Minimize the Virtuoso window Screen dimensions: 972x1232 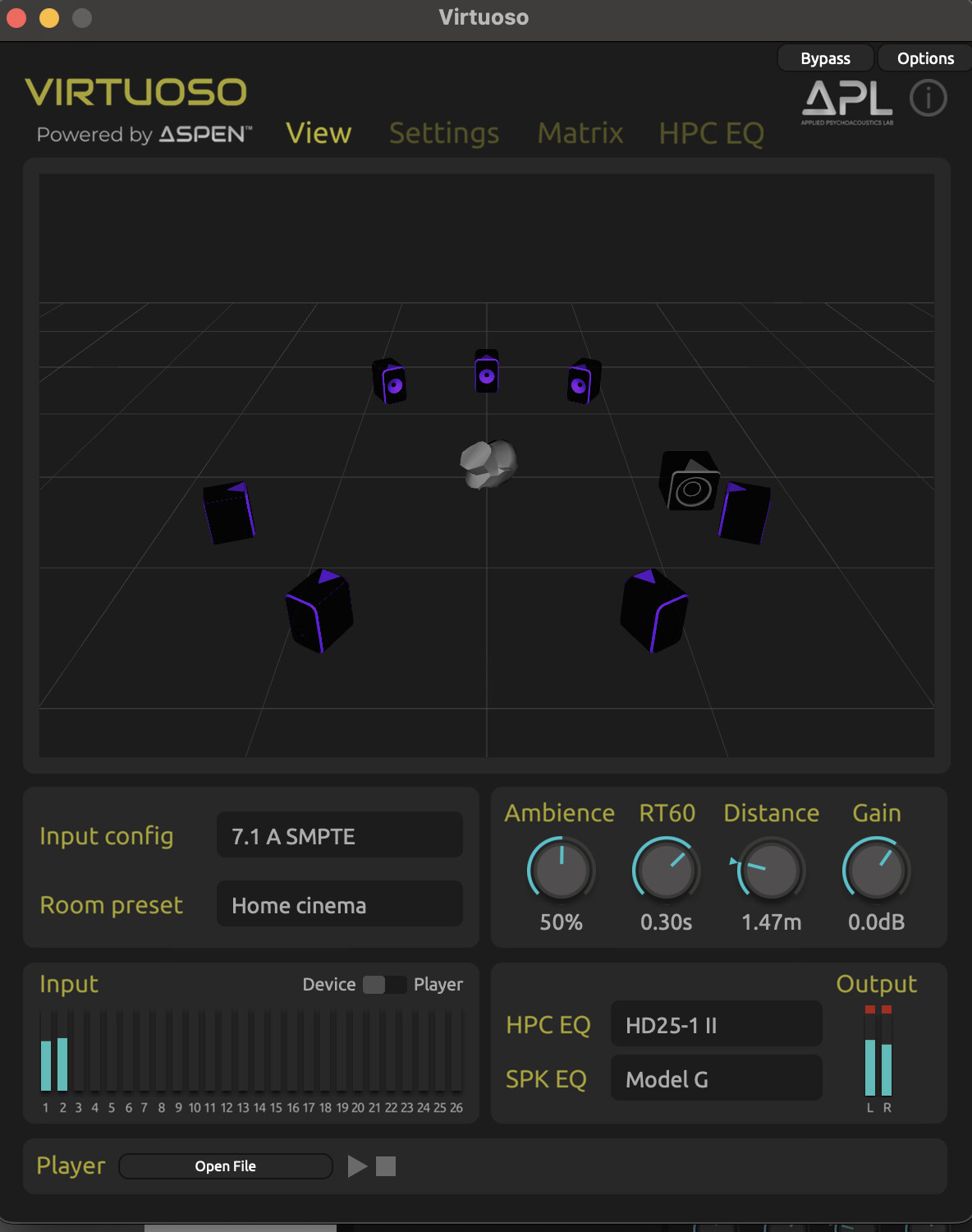pyautogui.click(x=49, y=17)
